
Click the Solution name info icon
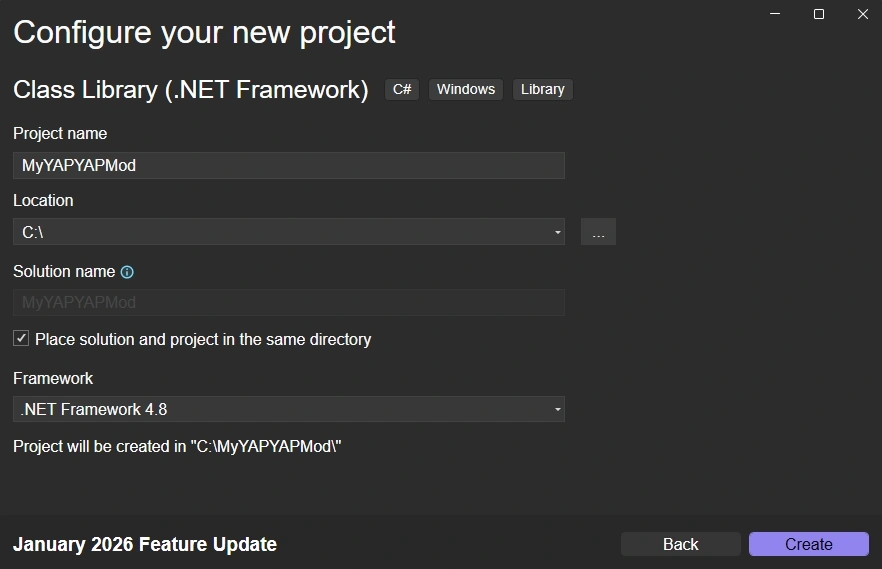(x=127, y=272)
